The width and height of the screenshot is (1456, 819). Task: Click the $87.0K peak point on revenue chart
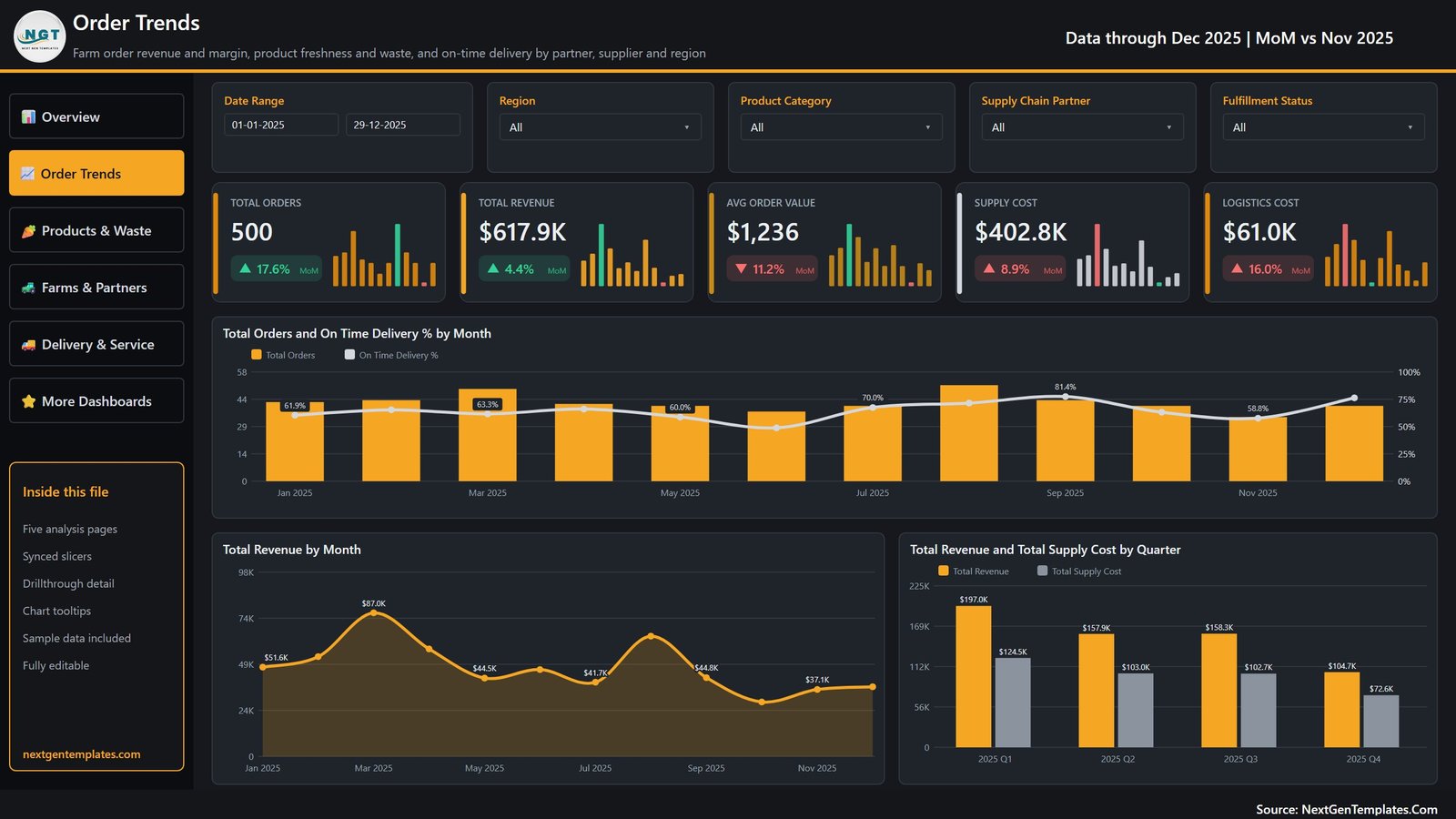[374, 613]
